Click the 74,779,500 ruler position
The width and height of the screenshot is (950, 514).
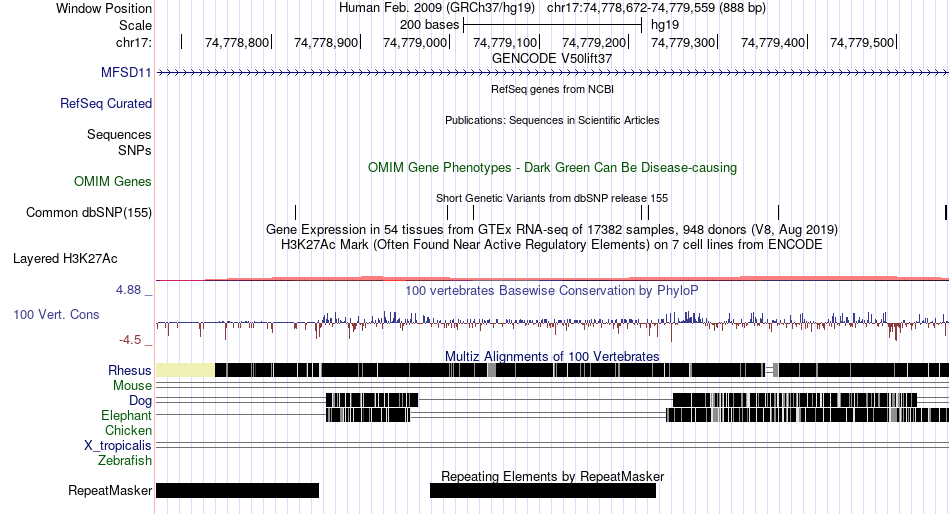[862, 42]
